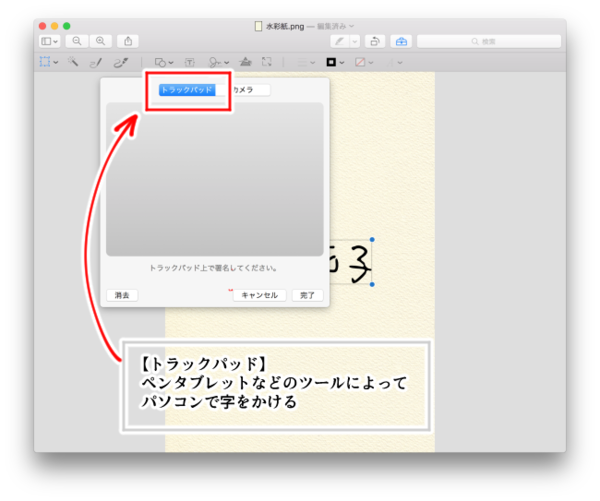Open the Adjust Color tool

point(245,62)
